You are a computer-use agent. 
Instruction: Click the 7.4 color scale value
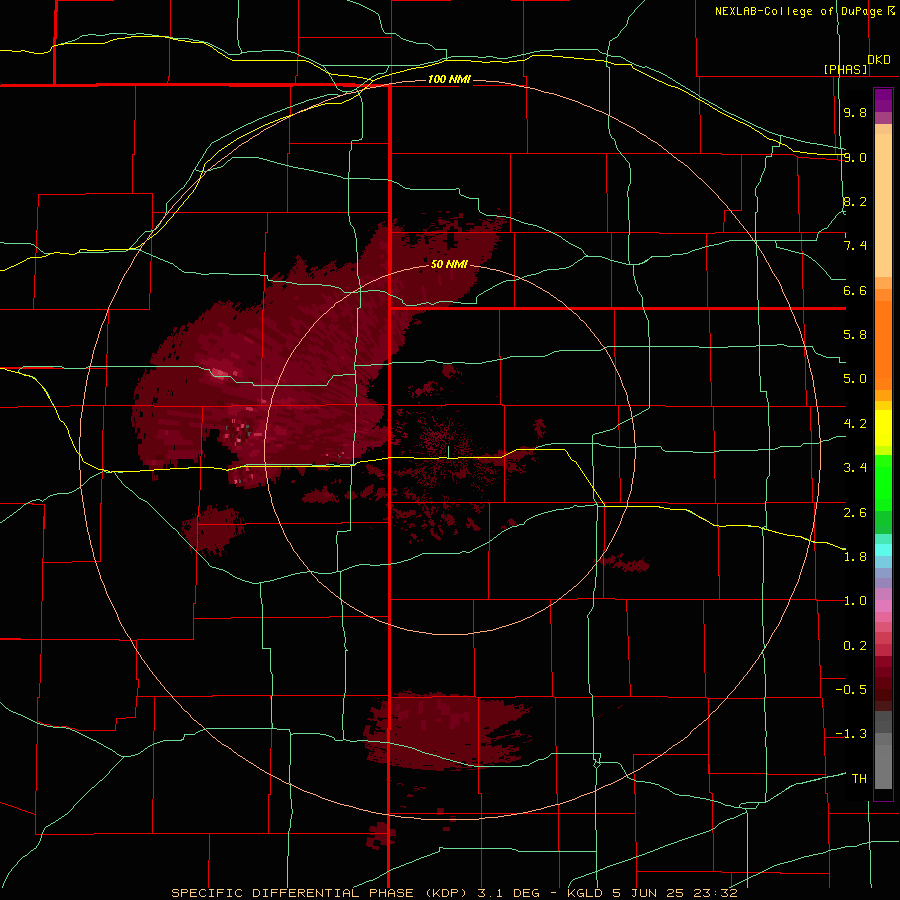pyautogui.click(x=855, y=246)
